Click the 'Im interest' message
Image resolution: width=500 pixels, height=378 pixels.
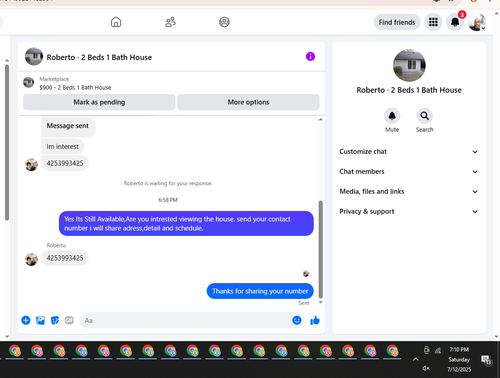click(62, 146)
